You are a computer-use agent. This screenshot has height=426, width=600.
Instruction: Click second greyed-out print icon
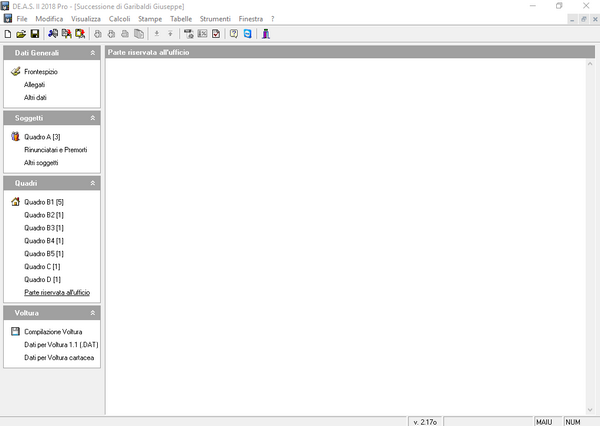[x=111, y=34]
